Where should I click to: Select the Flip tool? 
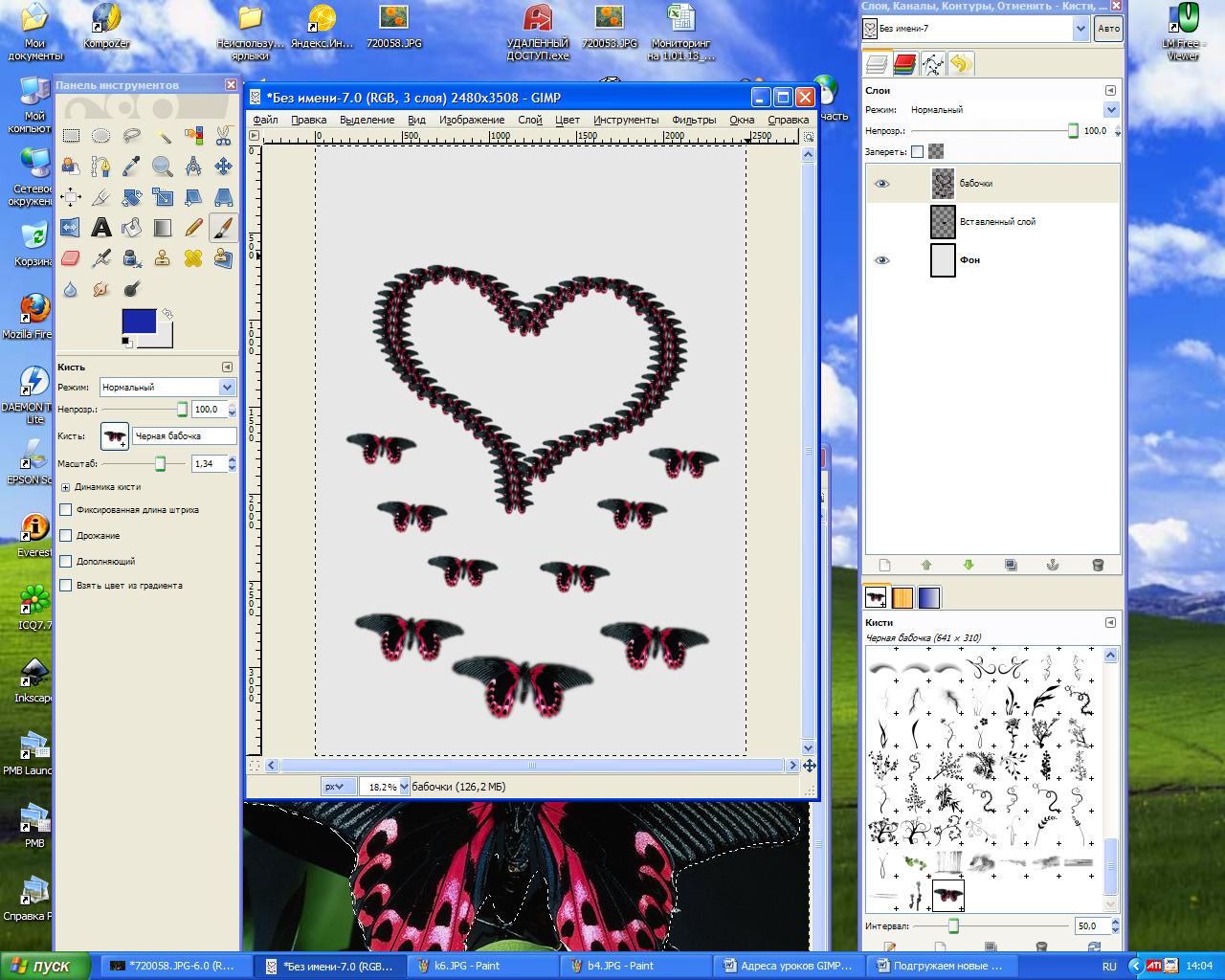(x=71, y=228)
